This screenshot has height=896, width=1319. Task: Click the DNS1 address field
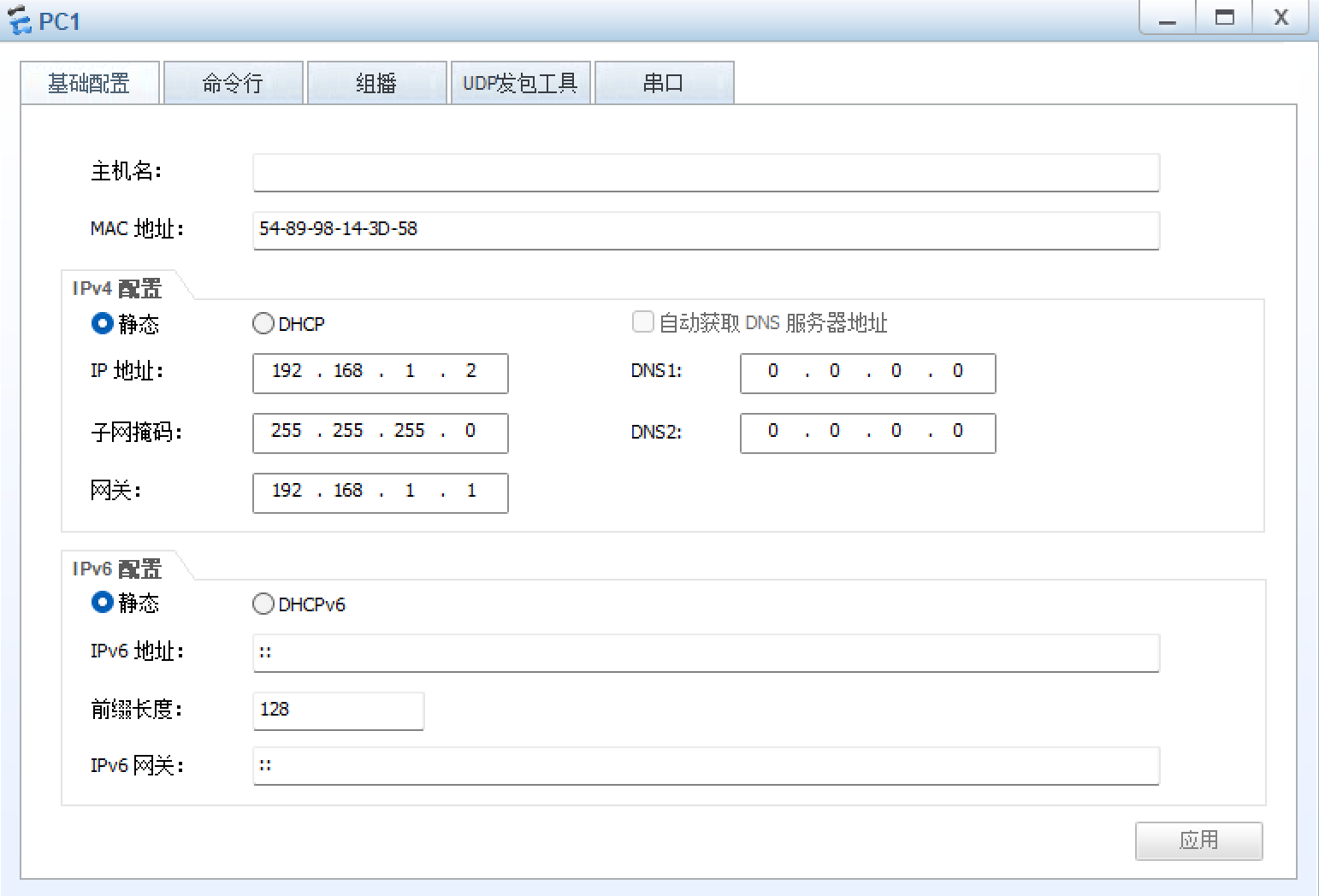point(867,374)
